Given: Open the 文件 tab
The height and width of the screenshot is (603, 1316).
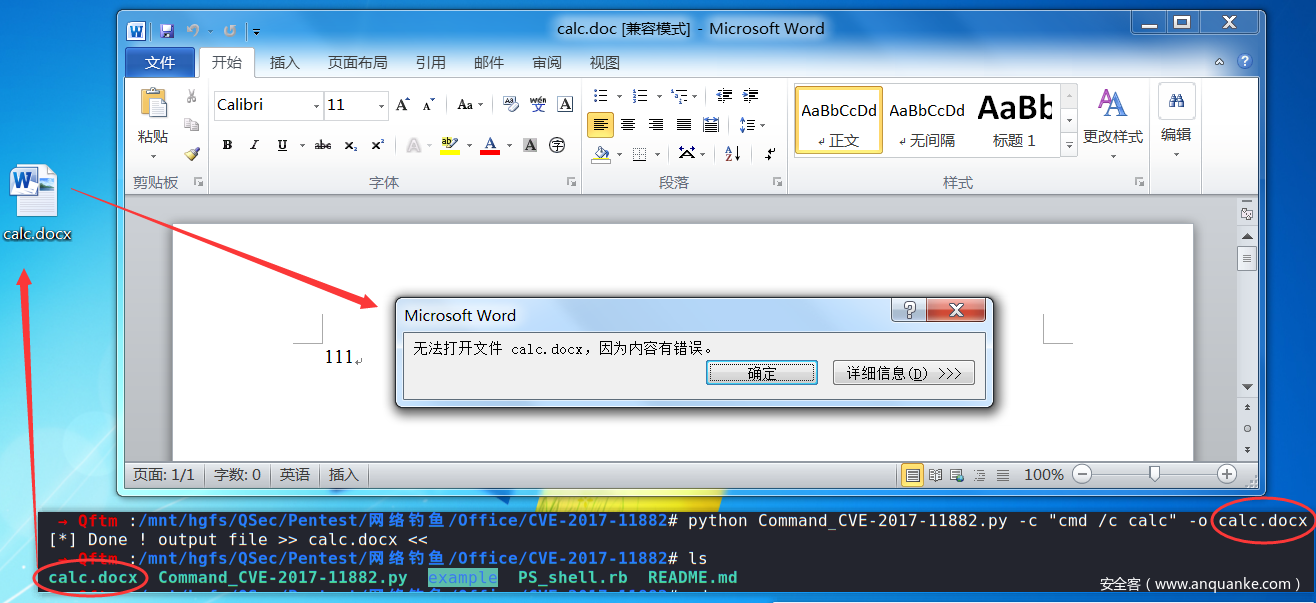Looking at the screenshot, I should pyautogui.click(x=160, y=62).
